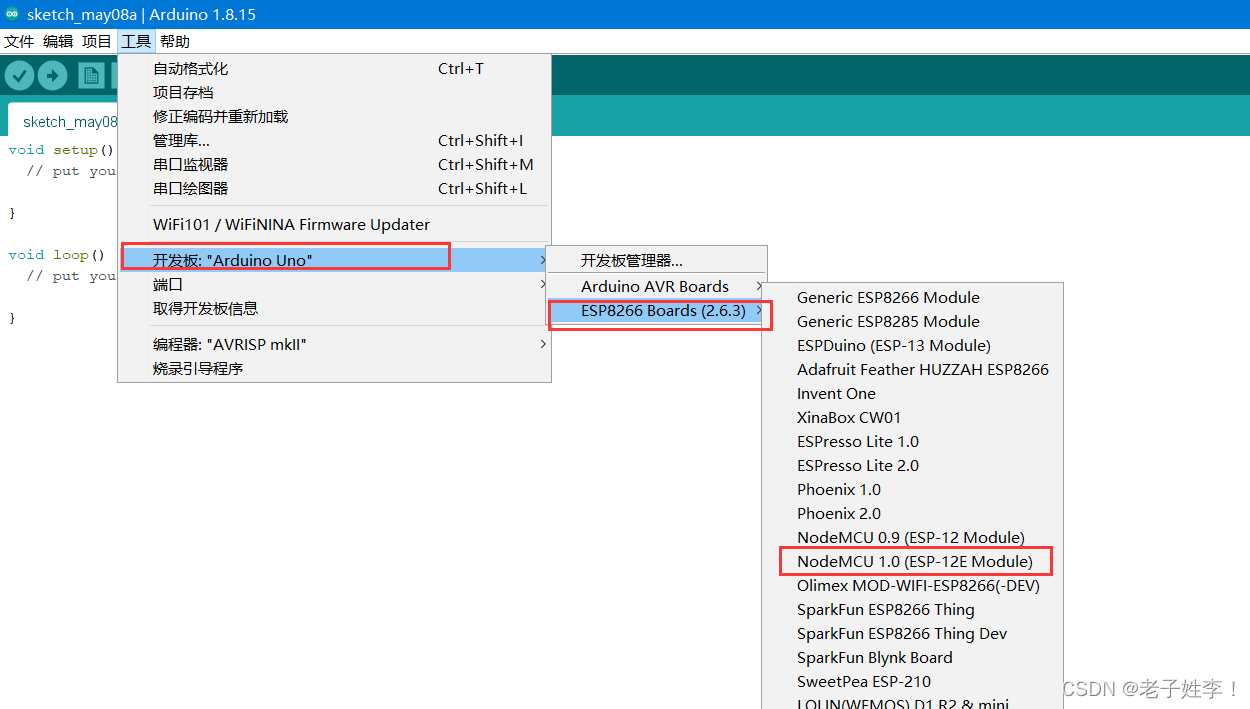Click the Verify checkmark toolbar icon
This screenshot has width=1250, height=709.
click(x=19, y=76)
